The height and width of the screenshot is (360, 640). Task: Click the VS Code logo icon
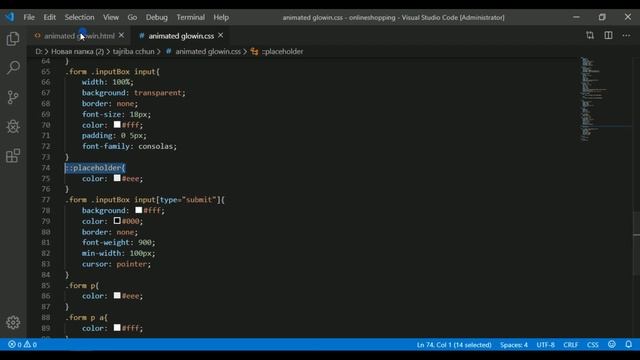(x=10, y=17)
